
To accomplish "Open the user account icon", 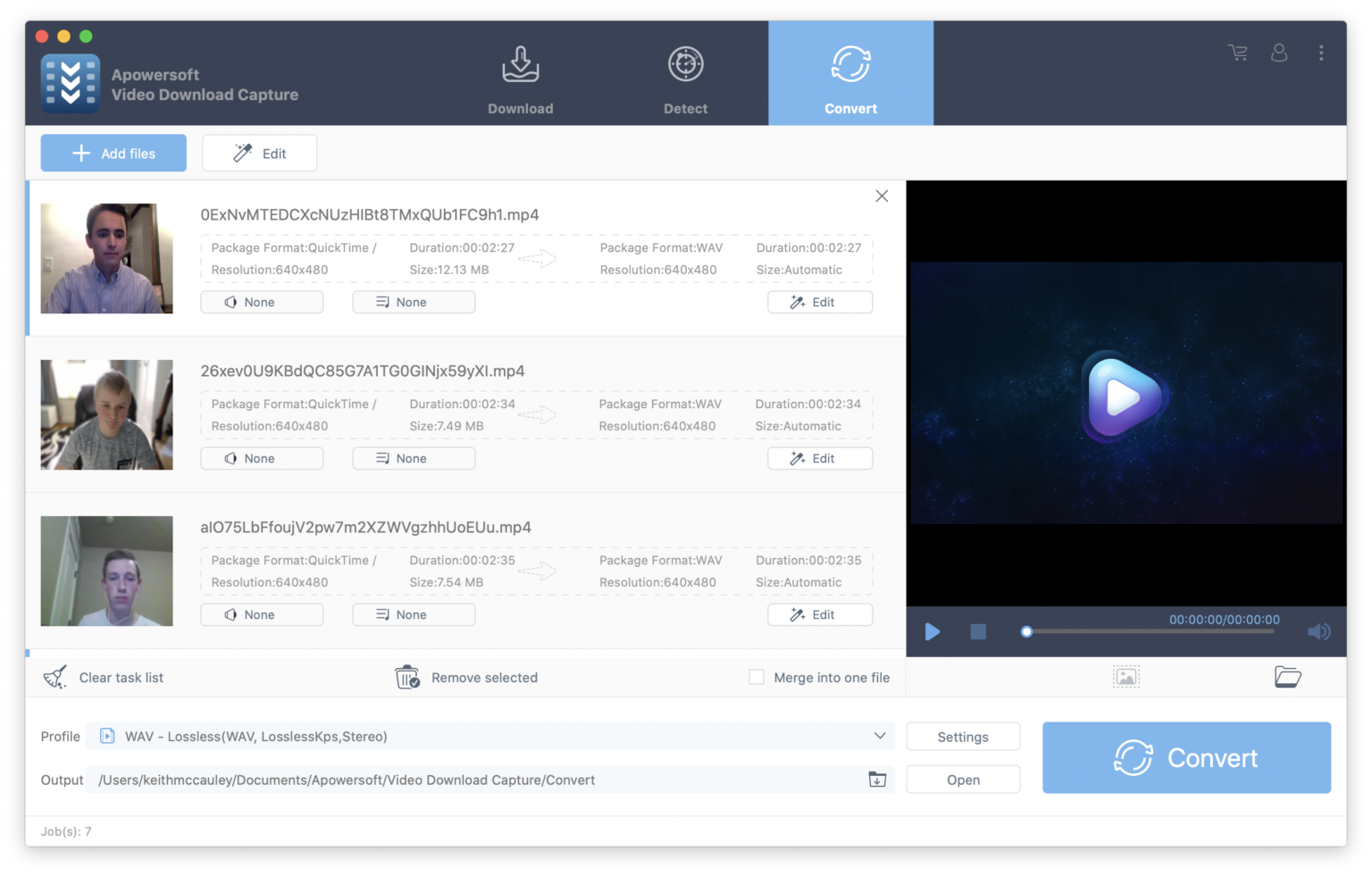I will [1279, 53].
